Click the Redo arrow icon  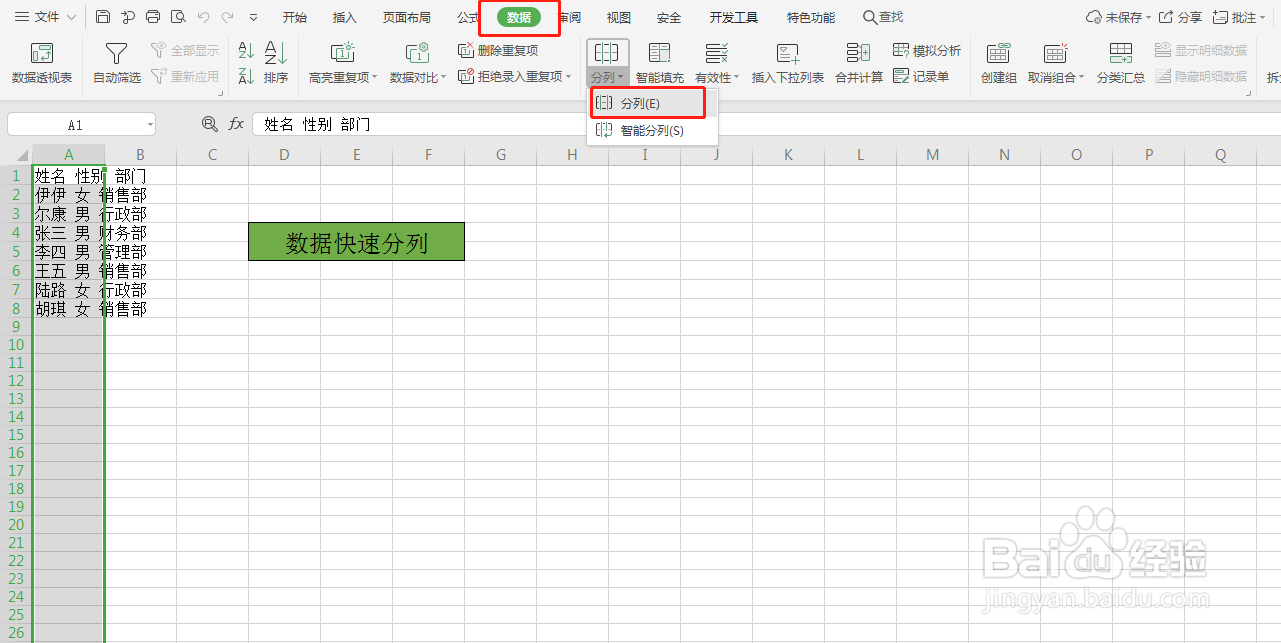tap(227, 17)
